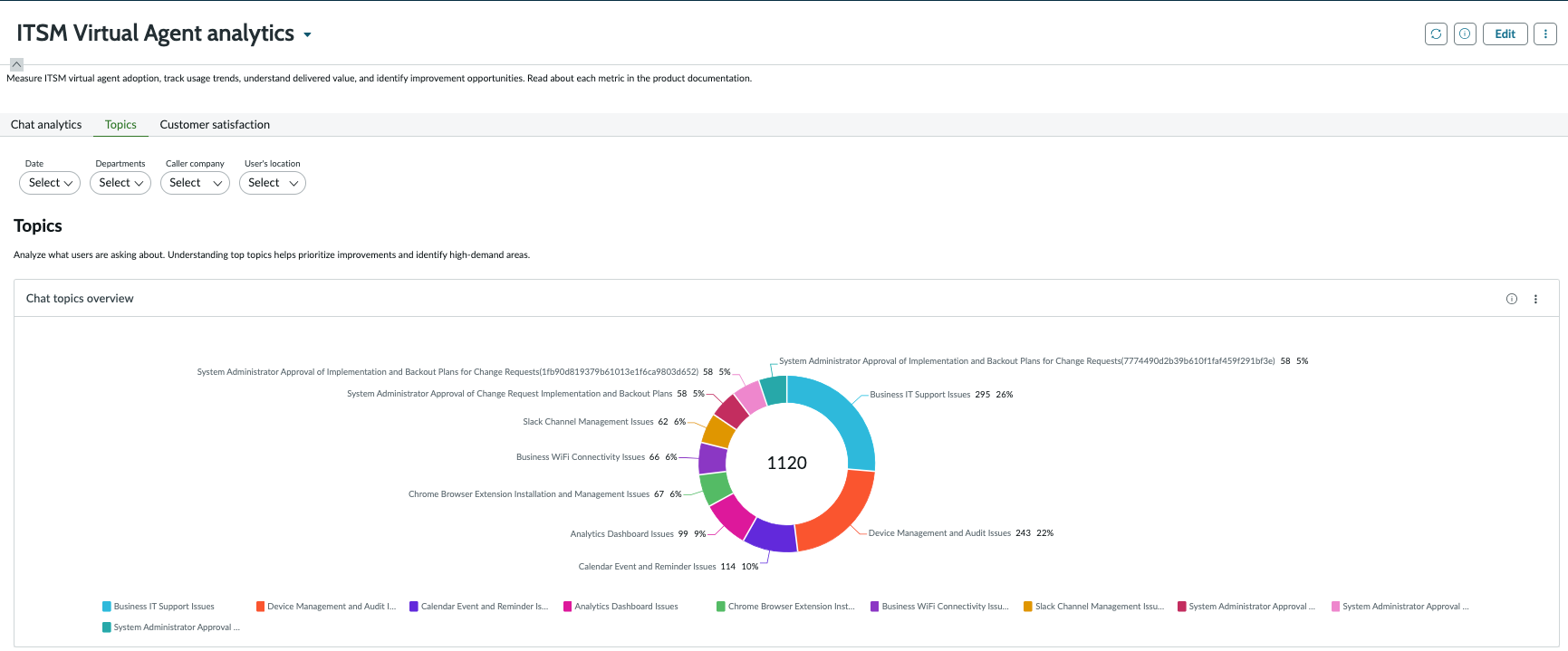Screen dimensions: 1568x651
Task: Click the Device Management and Audit Issues 243 label
Action: [x=961, y=533]
